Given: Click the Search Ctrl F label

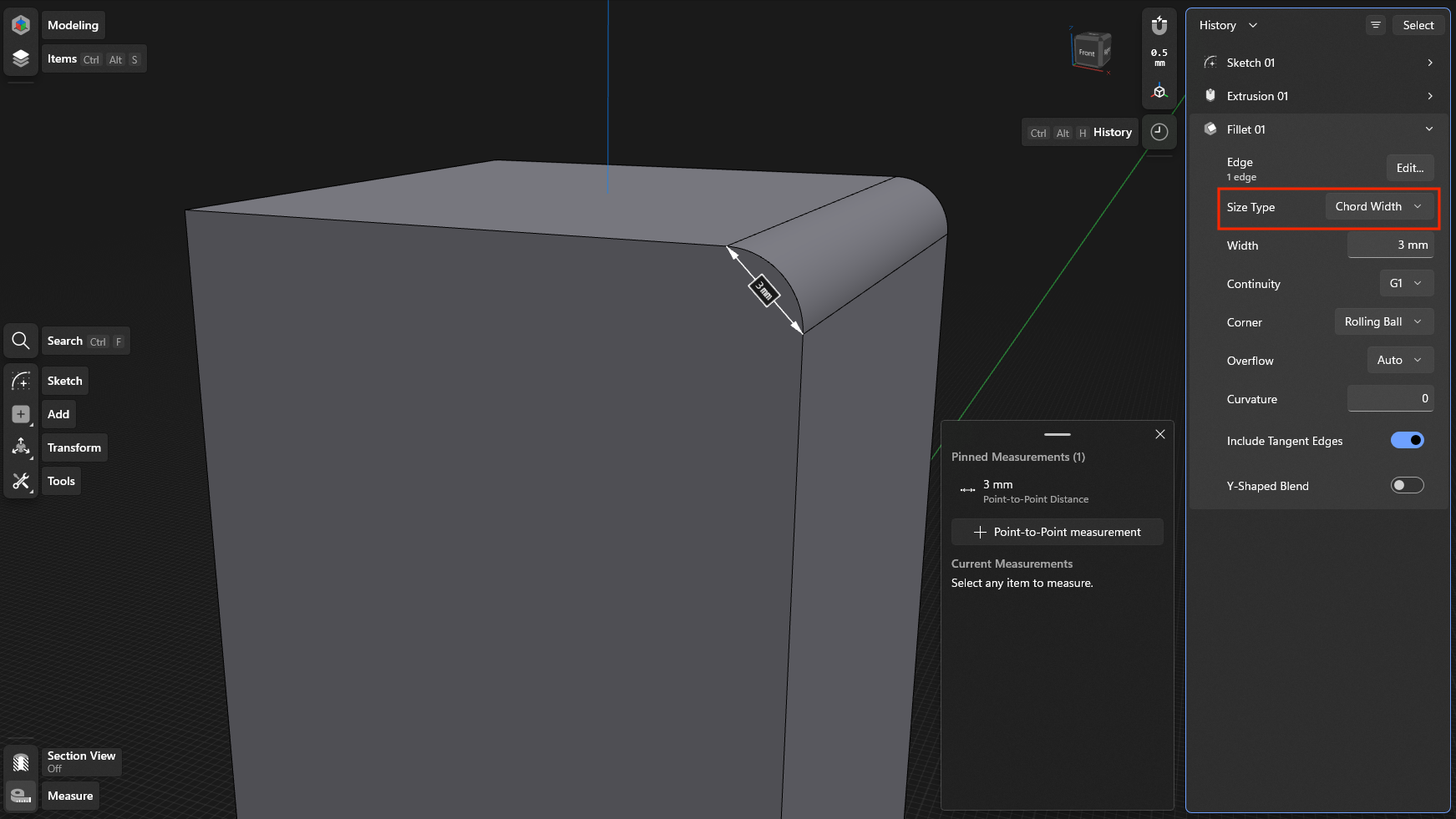Looking at the screenshot, I should pos(85,341).
